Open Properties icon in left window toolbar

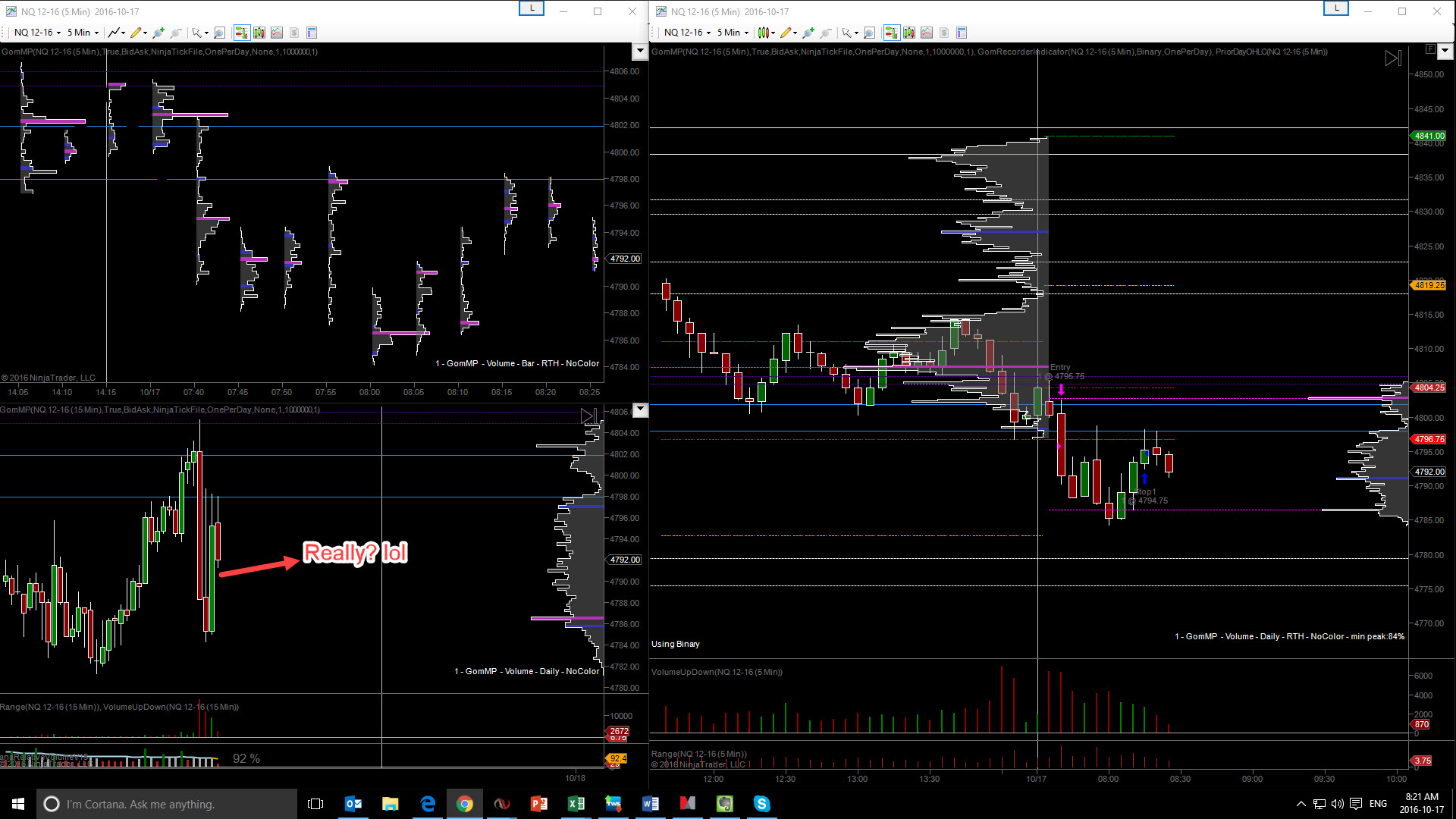click(x=312, y=33)
